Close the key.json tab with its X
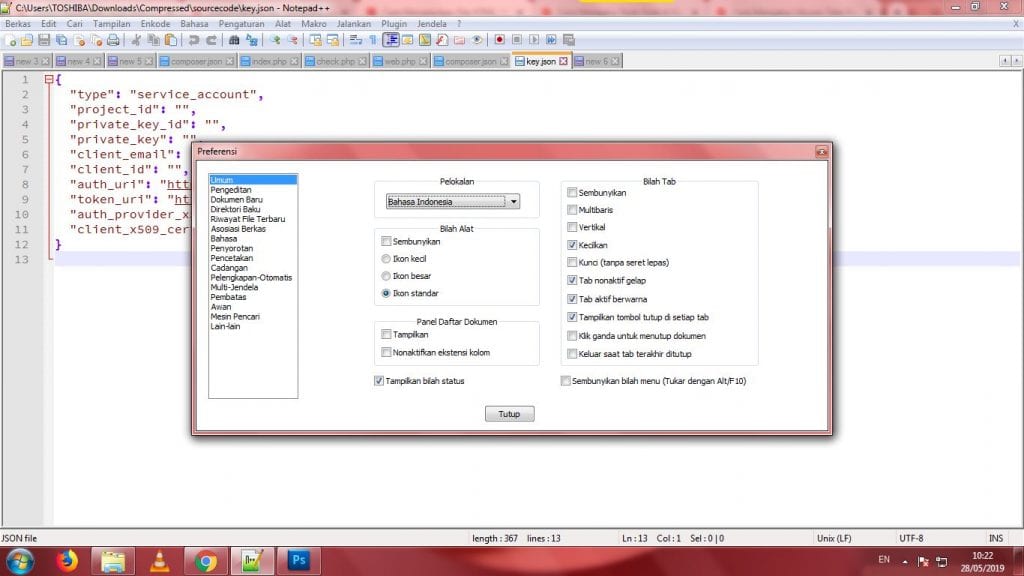This screenshot has width=1024, height=576. 563,61
